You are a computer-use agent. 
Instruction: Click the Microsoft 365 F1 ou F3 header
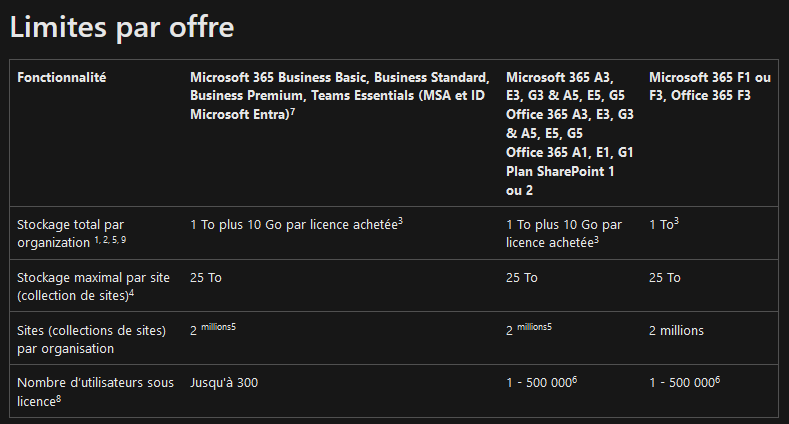[x=709, y=87]
